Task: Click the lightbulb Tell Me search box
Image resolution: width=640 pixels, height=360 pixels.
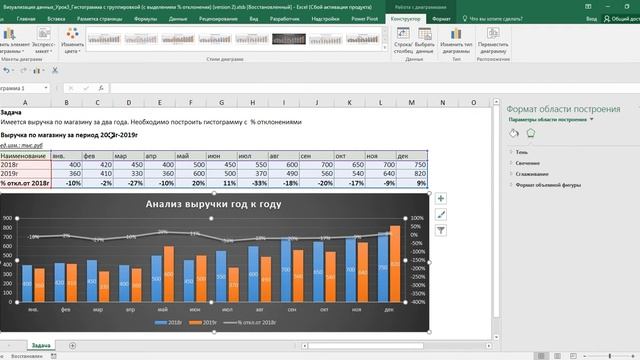Action: click(493, 19)
